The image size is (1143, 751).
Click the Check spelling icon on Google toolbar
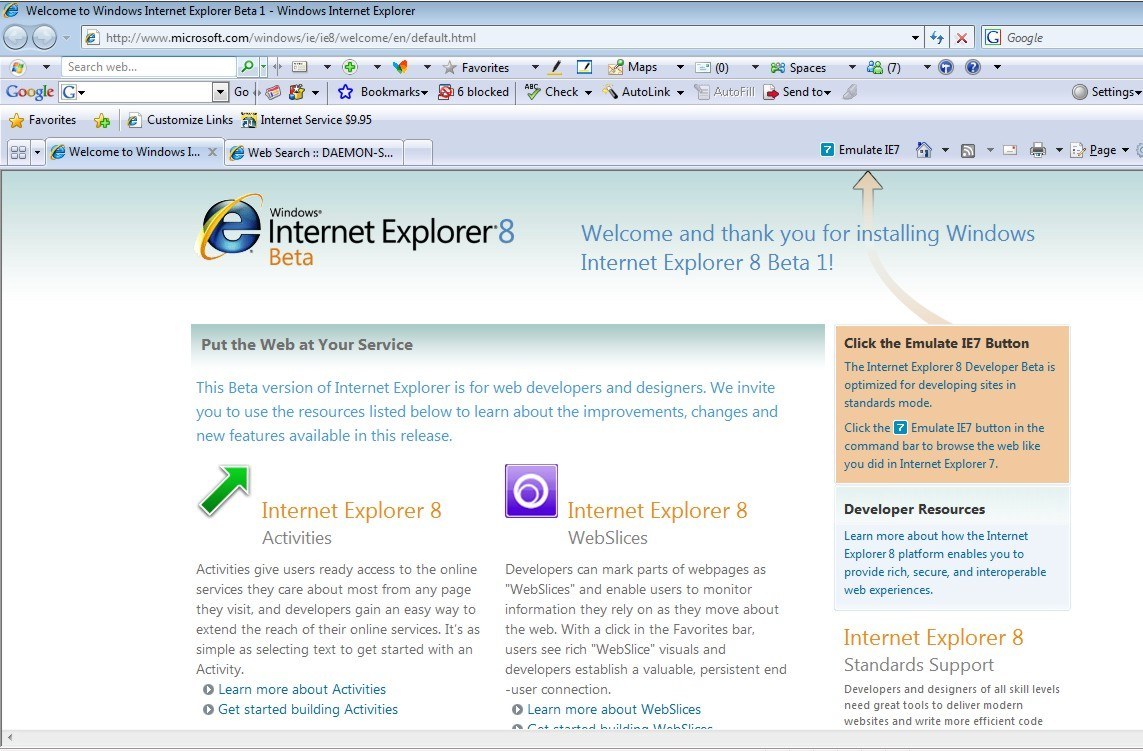coord(533,91)
